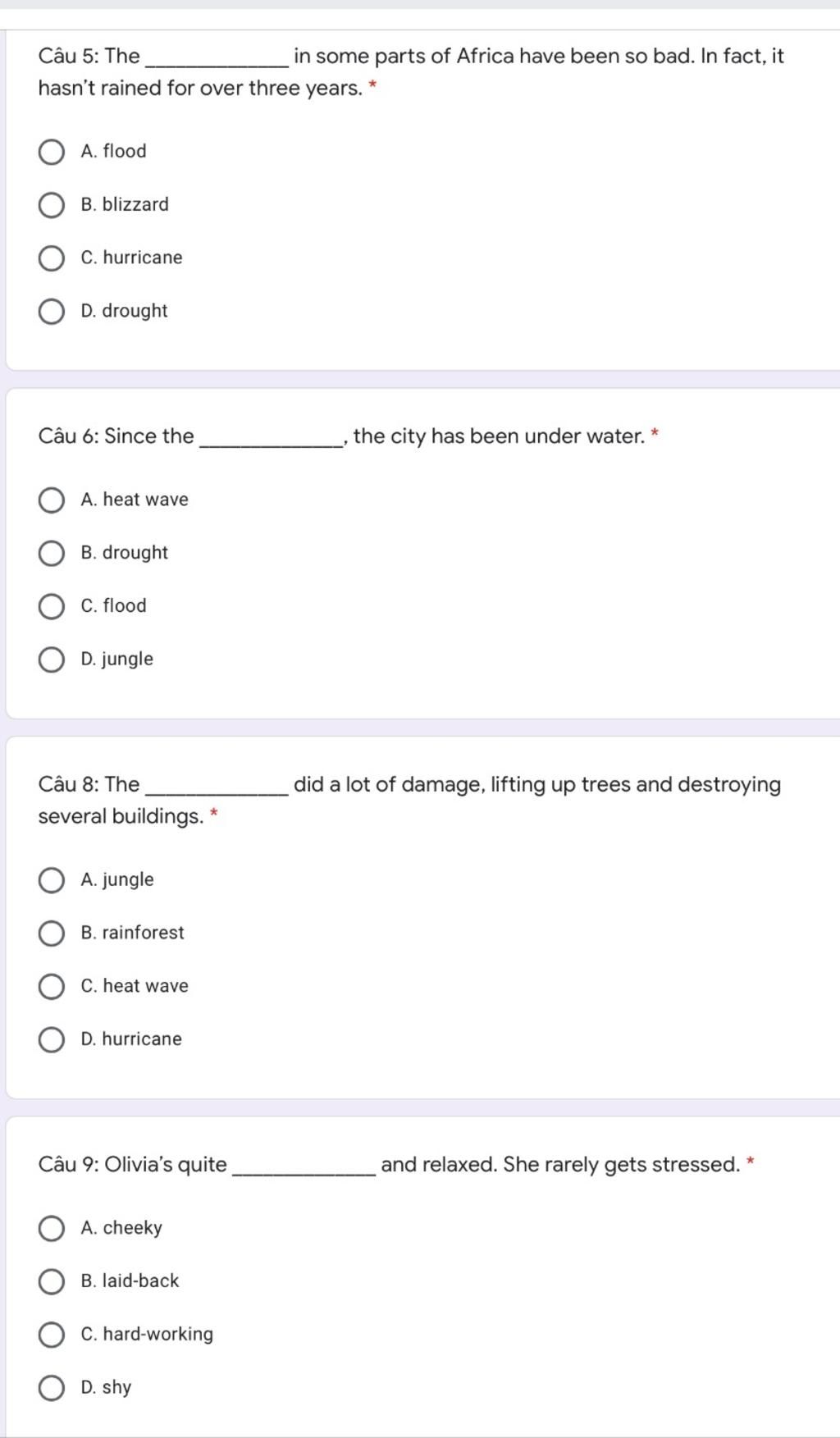The width and height of the screenshot is (840, 1438).
Task: Select 'D. drought' for Câu 5
Action: click(x=52, y=312)
